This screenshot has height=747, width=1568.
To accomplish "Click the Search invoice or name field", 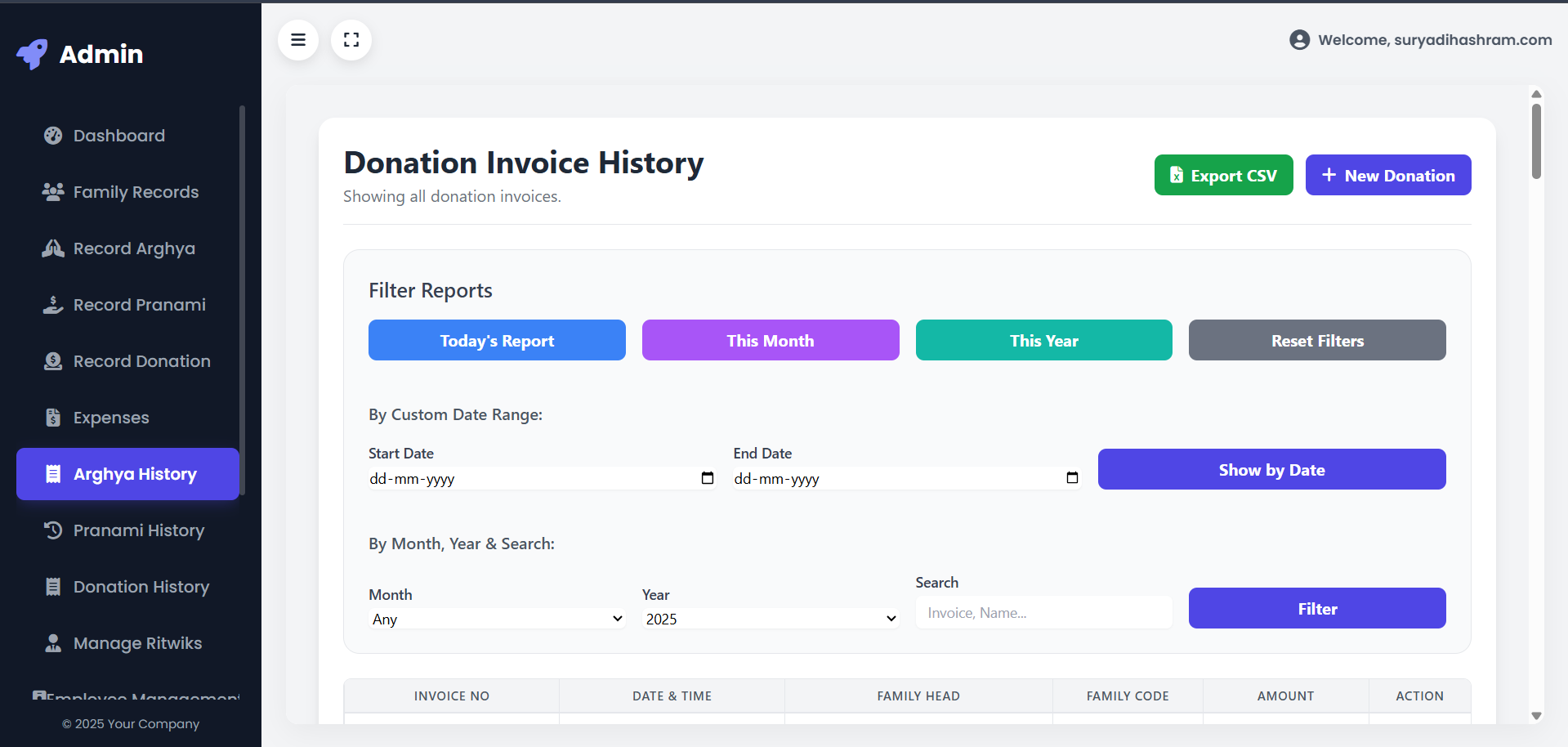I will [x=1043, y=613].
